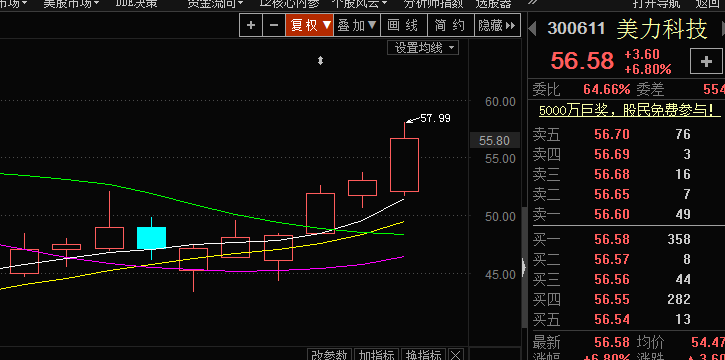Image resolution: width=725 pixels, height=360 pixels.
Task: Add stock to watchlist with plus icon
Action: pyautogui.click(x=706, y=61)
